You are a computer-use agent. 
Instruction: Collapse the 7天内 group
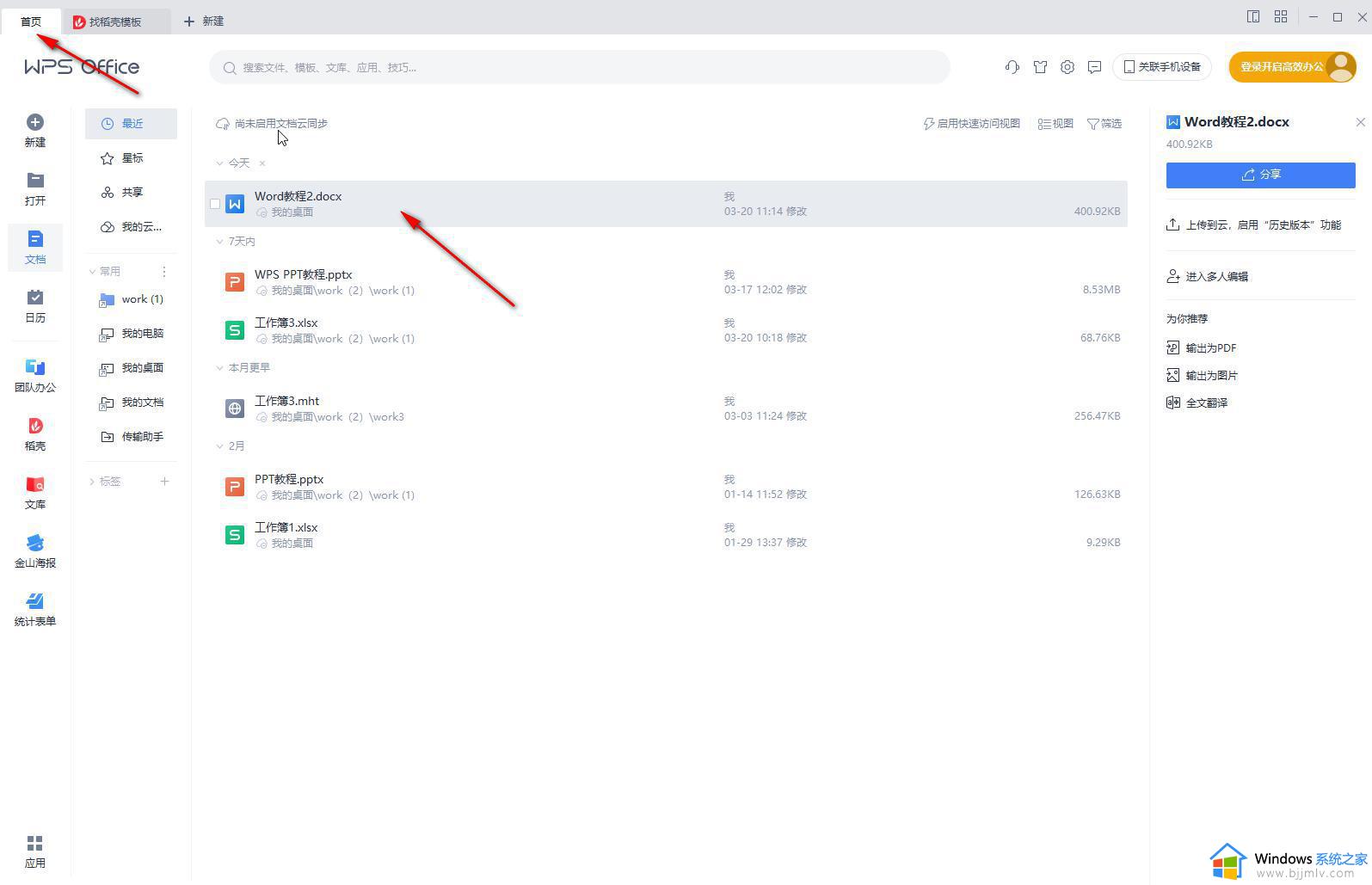(219, 241)
